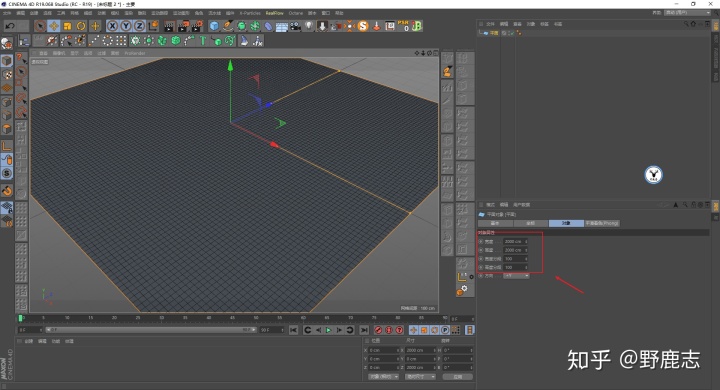Switch to Texture mode in left sidebar
The image size is (720, 390).
pos(6,74)
